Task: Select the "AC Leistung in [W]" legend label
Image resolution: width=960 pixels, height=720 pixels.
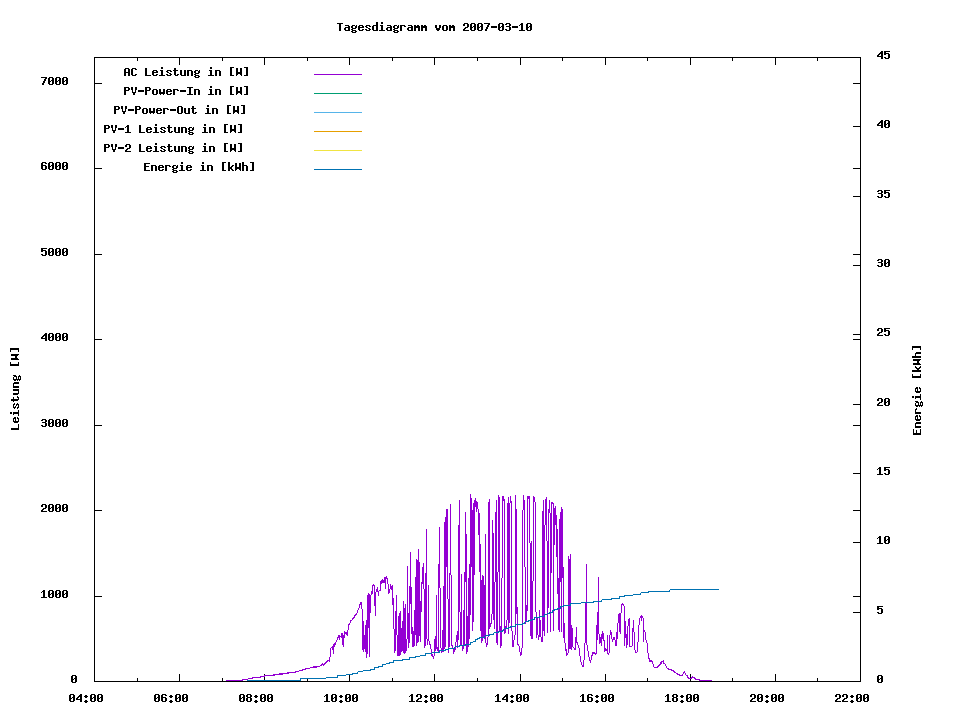Action: tap(186, 72)
